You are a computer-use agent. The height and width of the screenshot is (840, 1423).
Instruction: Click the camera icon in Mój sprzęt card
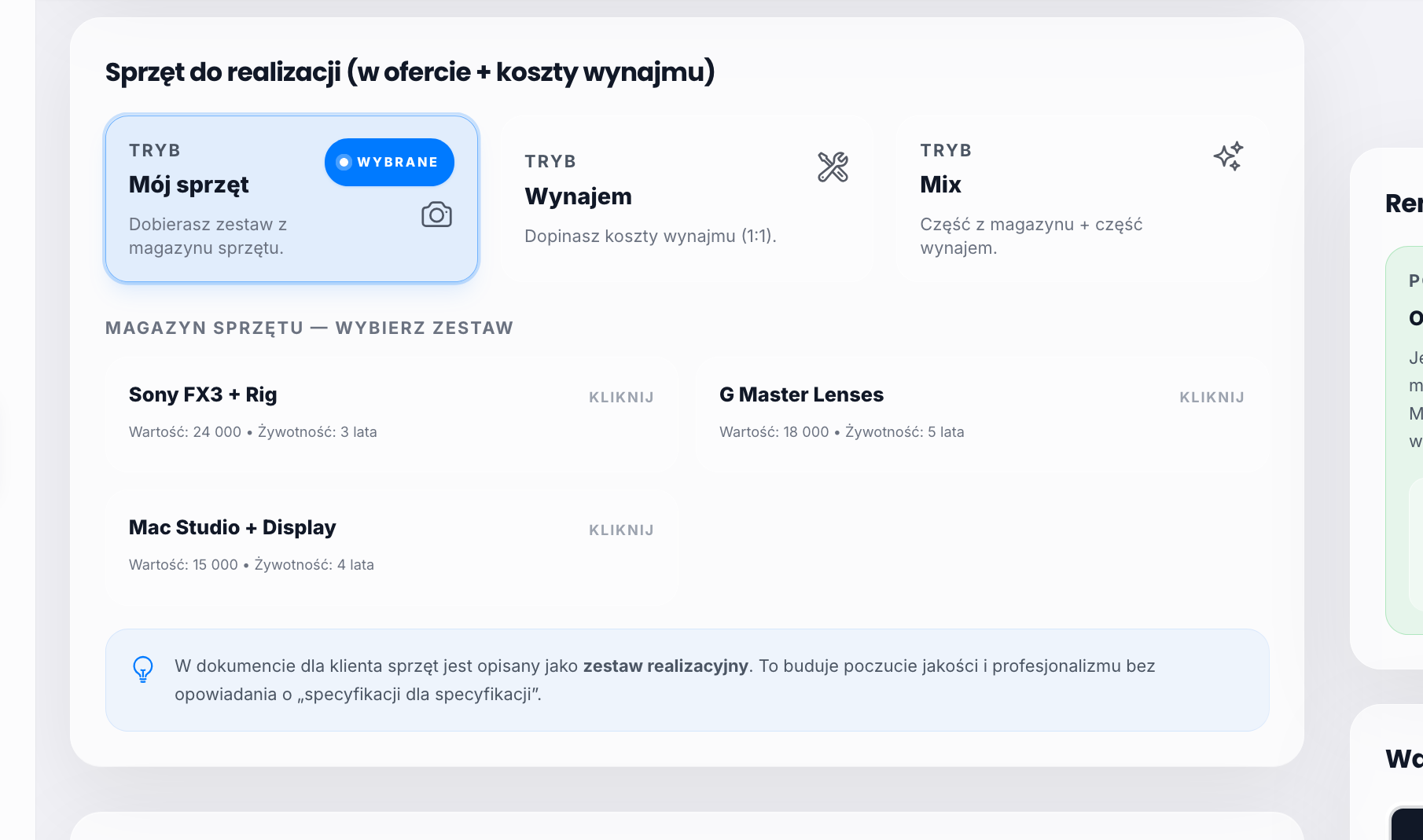click(436, 215)
